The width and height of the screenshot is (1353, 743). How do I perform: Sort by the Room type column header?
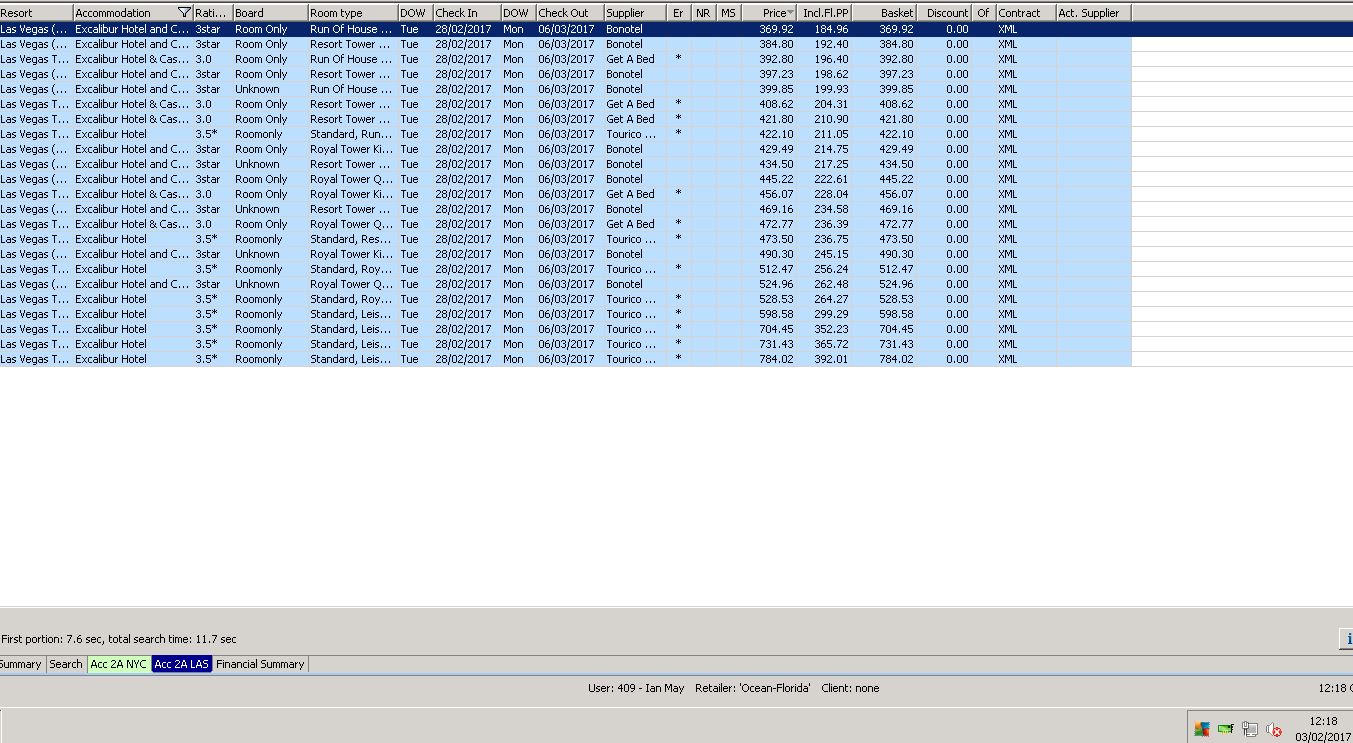coord(352,13)
